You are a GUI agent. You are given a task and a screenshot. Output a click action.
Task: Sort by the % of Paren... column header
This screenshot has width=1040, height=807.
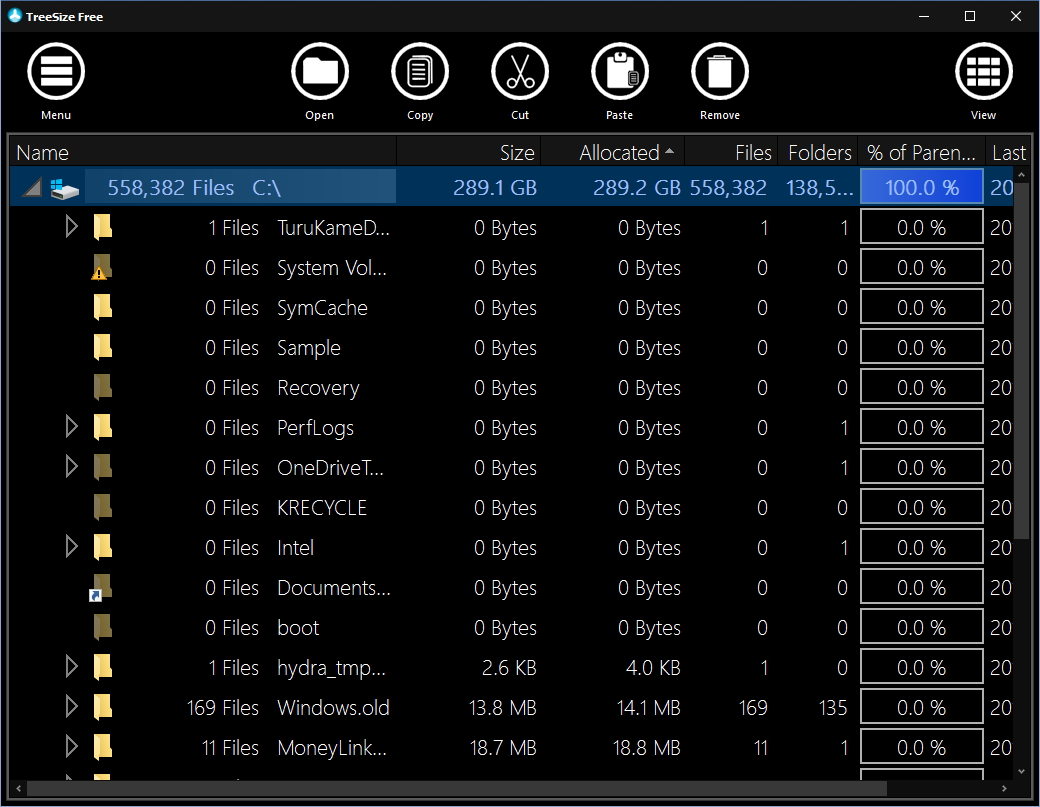[x=921, y=153]
